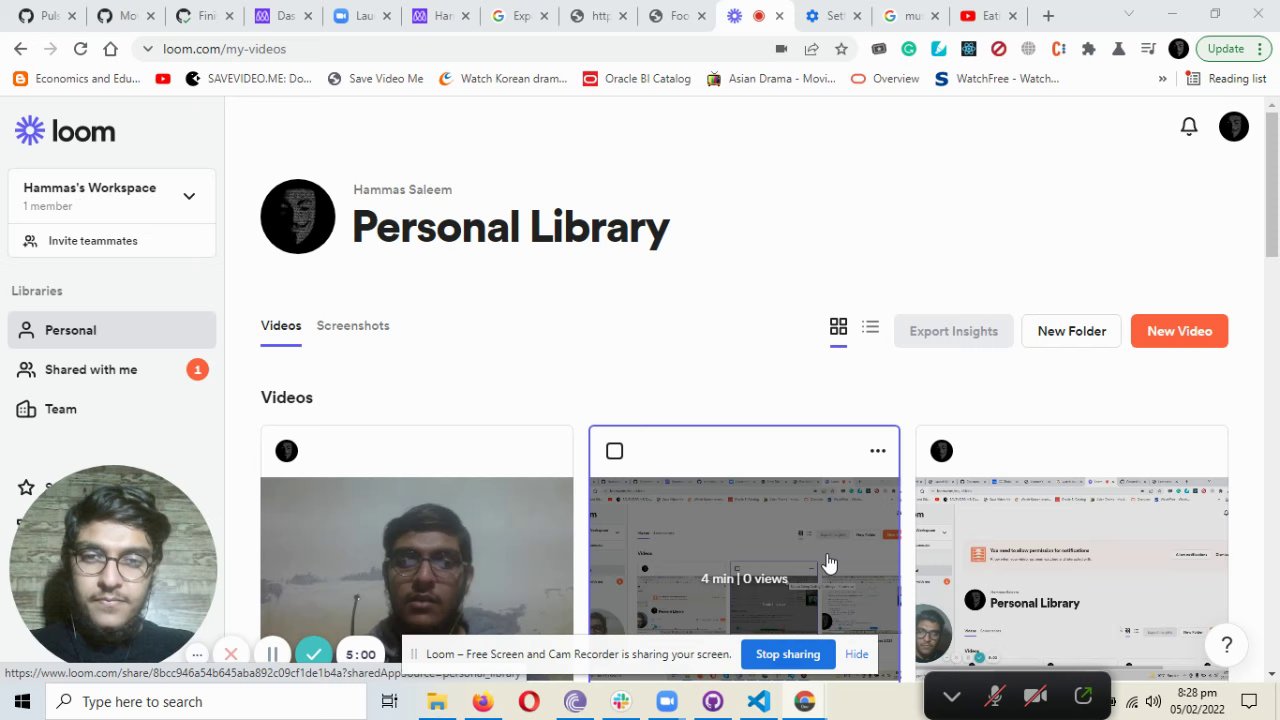Click the camera icon in address bar
The height and width of the screenshot is (720, 1280).
(x=781, y=49)
